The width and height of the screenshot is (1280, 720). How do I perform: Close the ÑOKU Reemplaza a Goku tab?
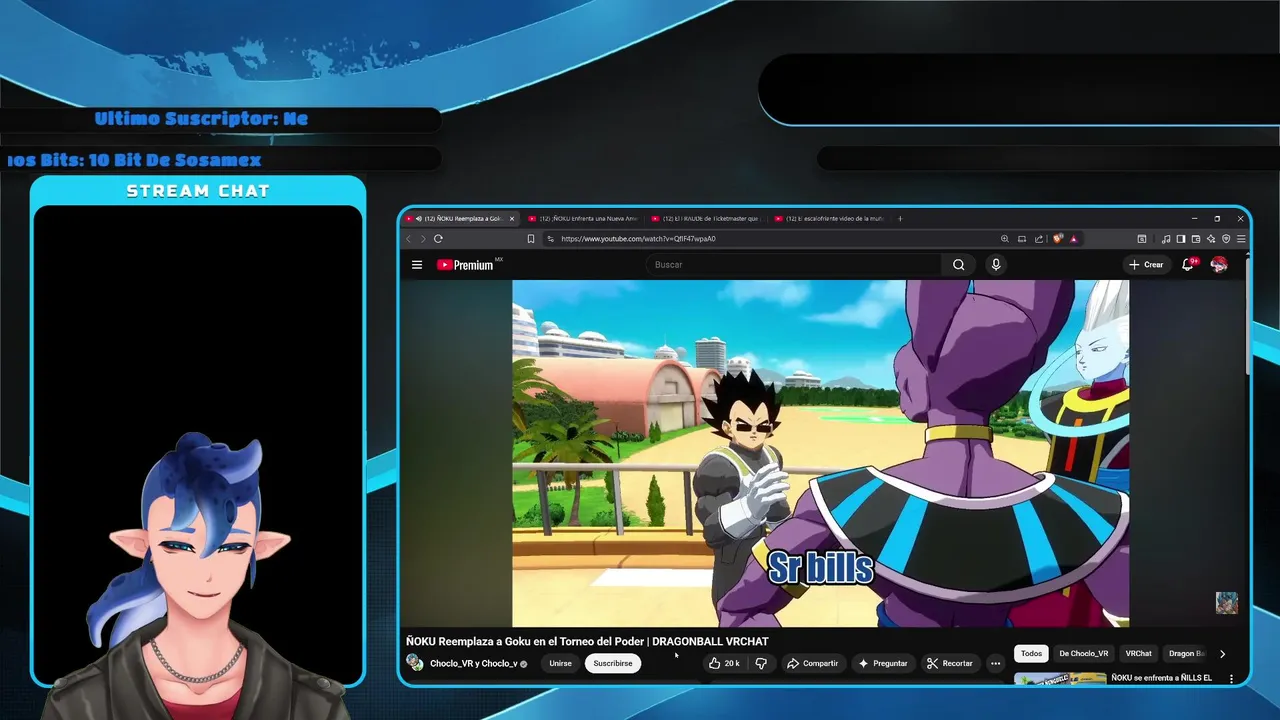[x=512, y=218]
